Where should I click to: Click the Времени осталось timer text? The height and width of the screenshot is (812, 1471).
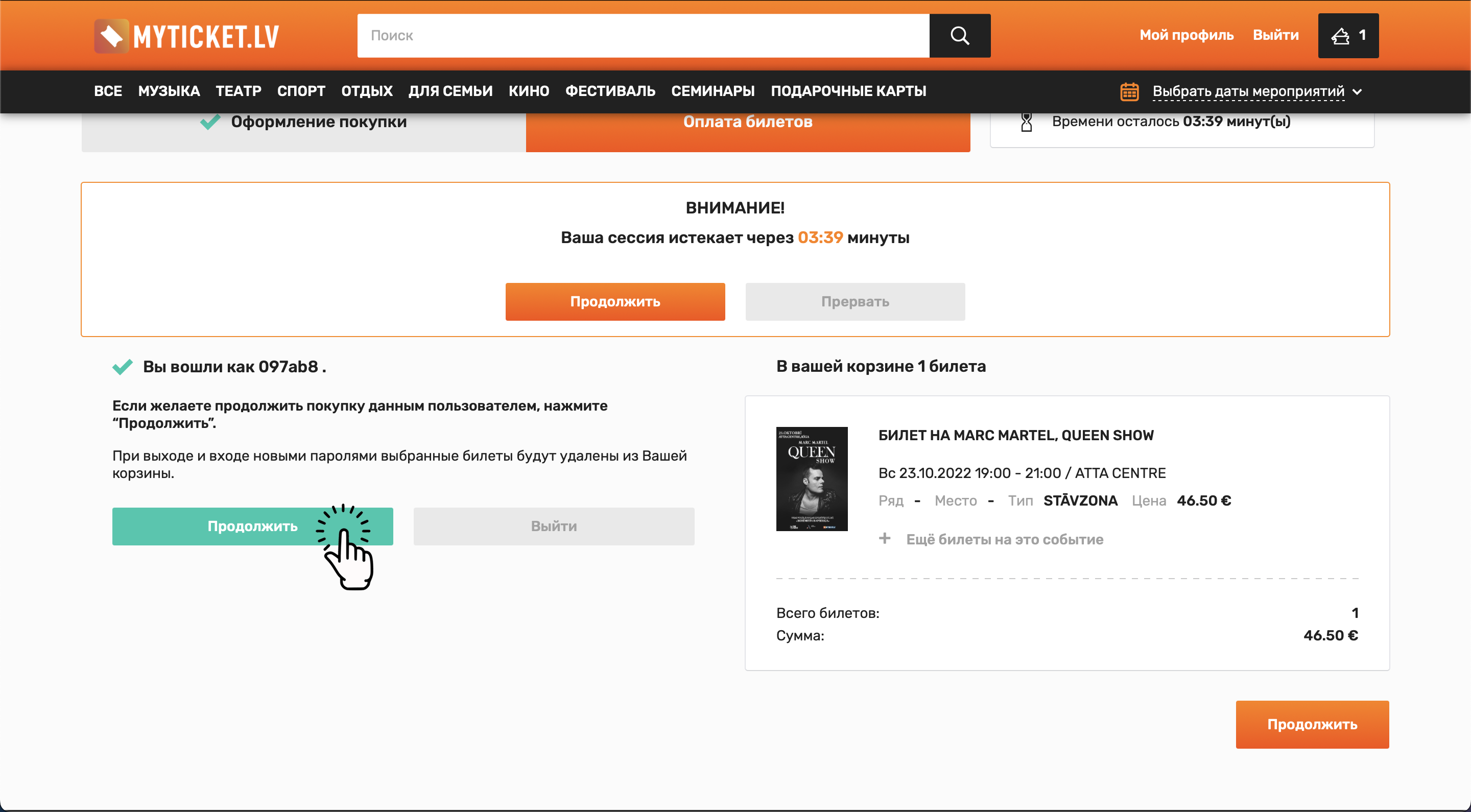[x=1171, y=122]
